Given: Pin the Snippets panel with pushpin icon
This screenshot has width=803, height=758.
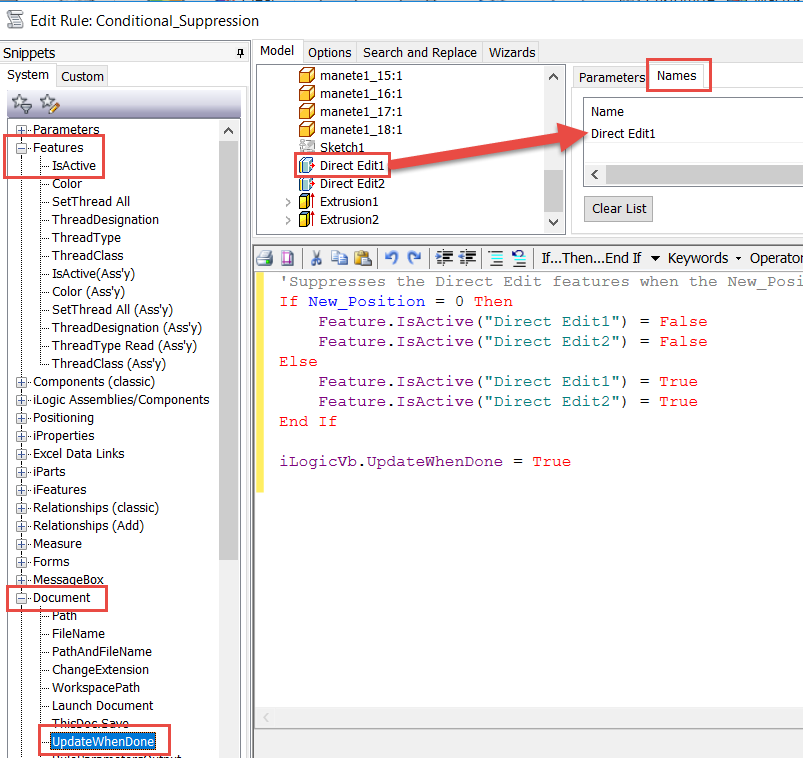Looking at the screenshot, I should click(x=240, y=53).
